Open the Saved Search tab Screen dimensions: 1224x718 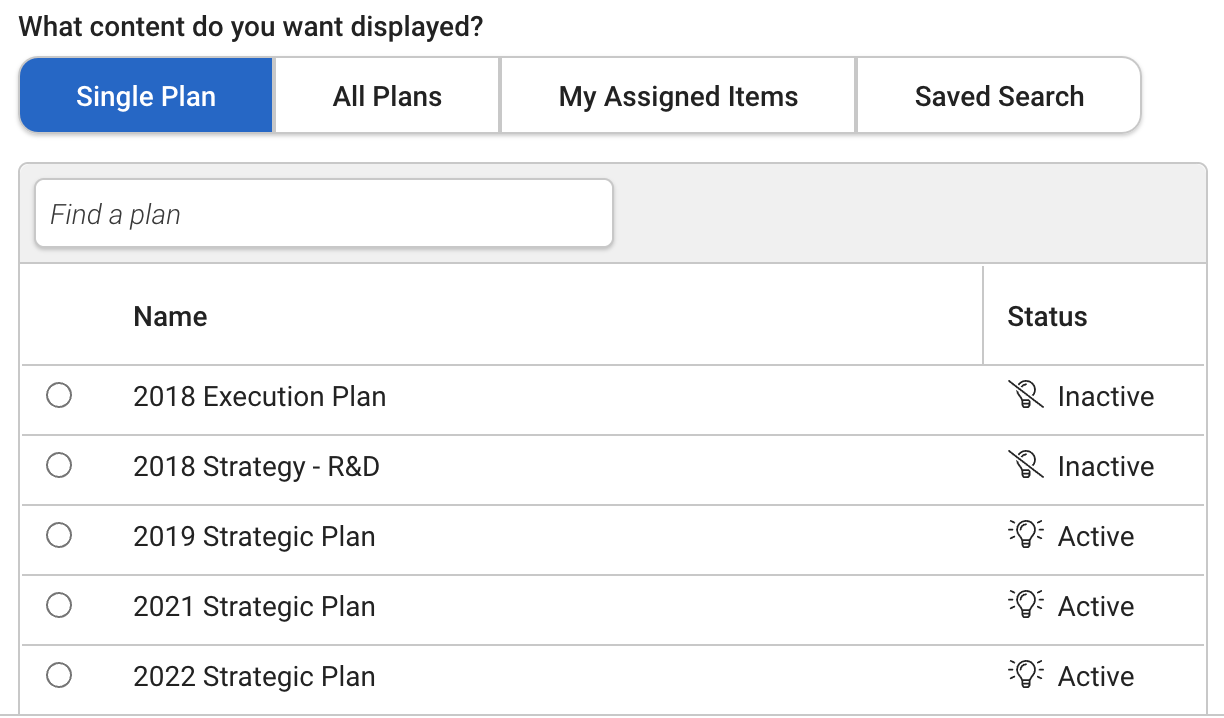[x=999, y=96]
